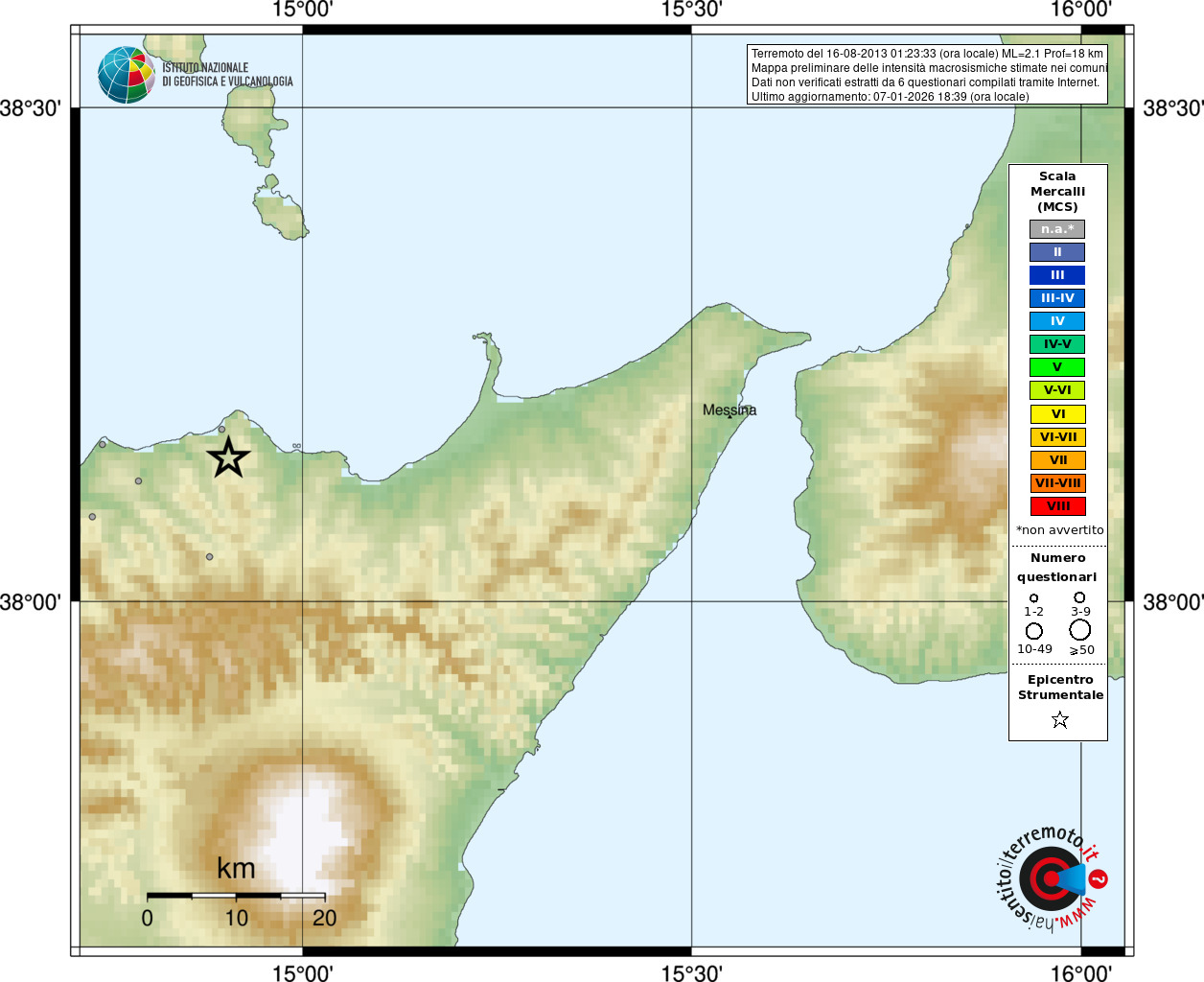
Task: Pick the intensity II legend swatch
Action: tap(1057, 252)
